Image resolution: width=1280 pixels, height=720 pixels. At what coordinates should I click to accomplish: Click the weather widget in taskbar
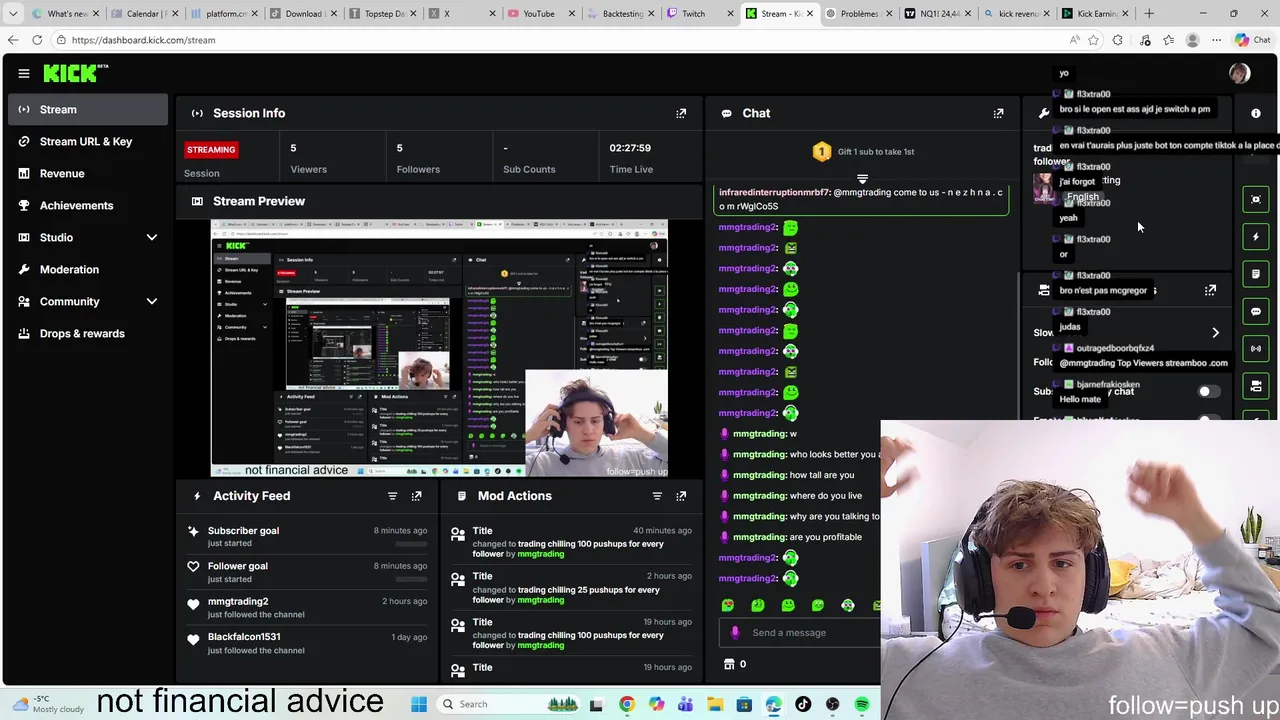click(x=50, y=704)
